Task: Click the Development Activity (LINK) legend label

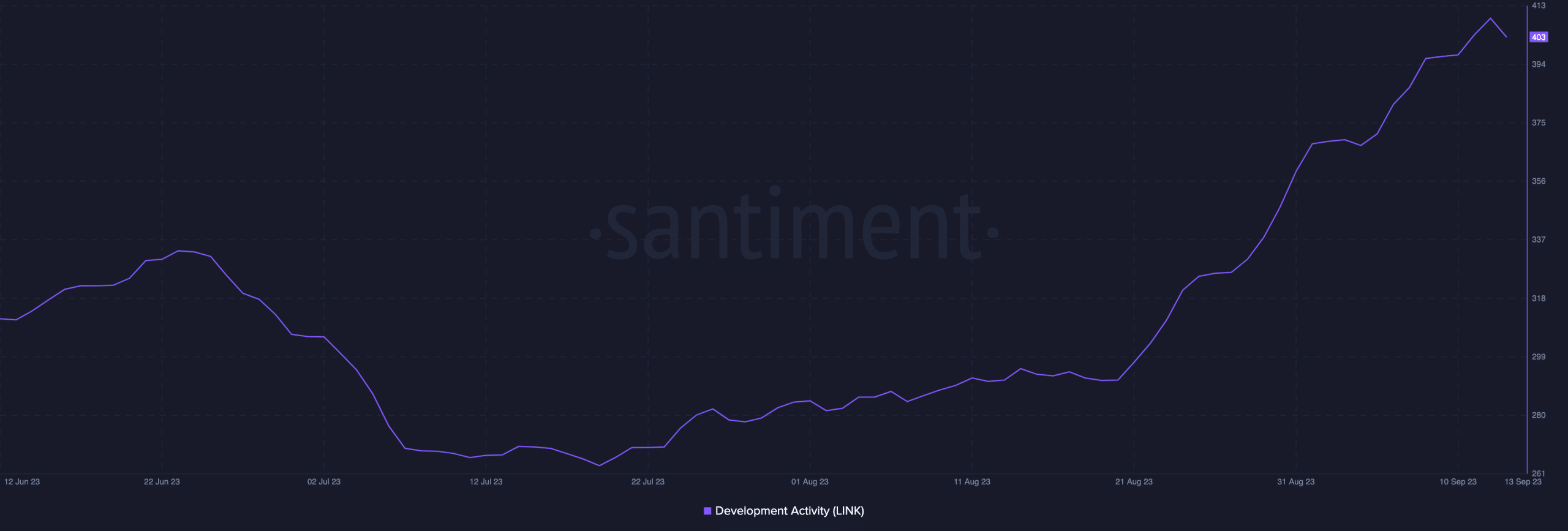Action: pyautogui.click(x=790, y=511)
